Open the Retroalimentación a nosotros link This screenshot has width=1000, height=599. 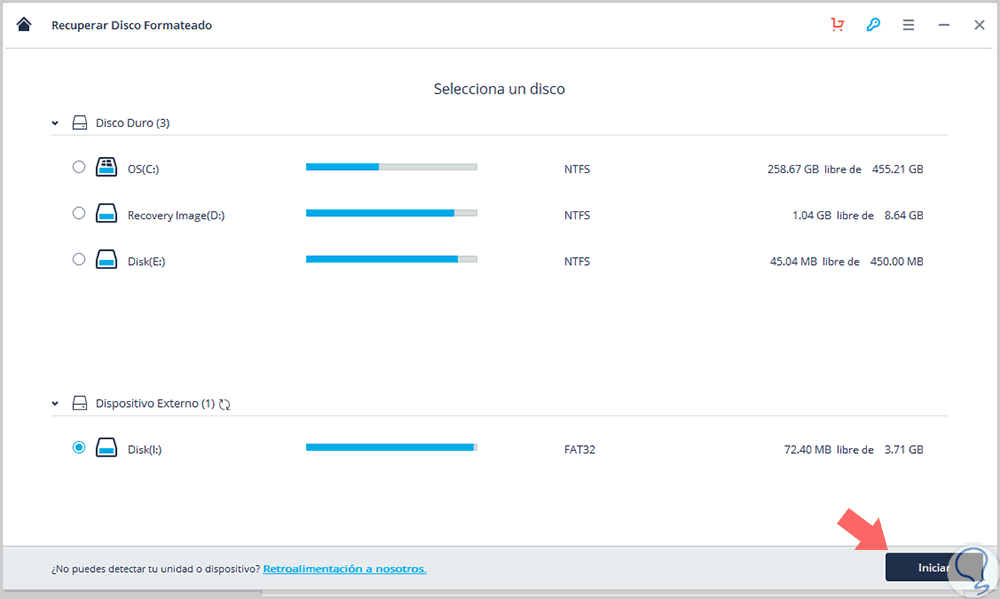coord(344,569)
